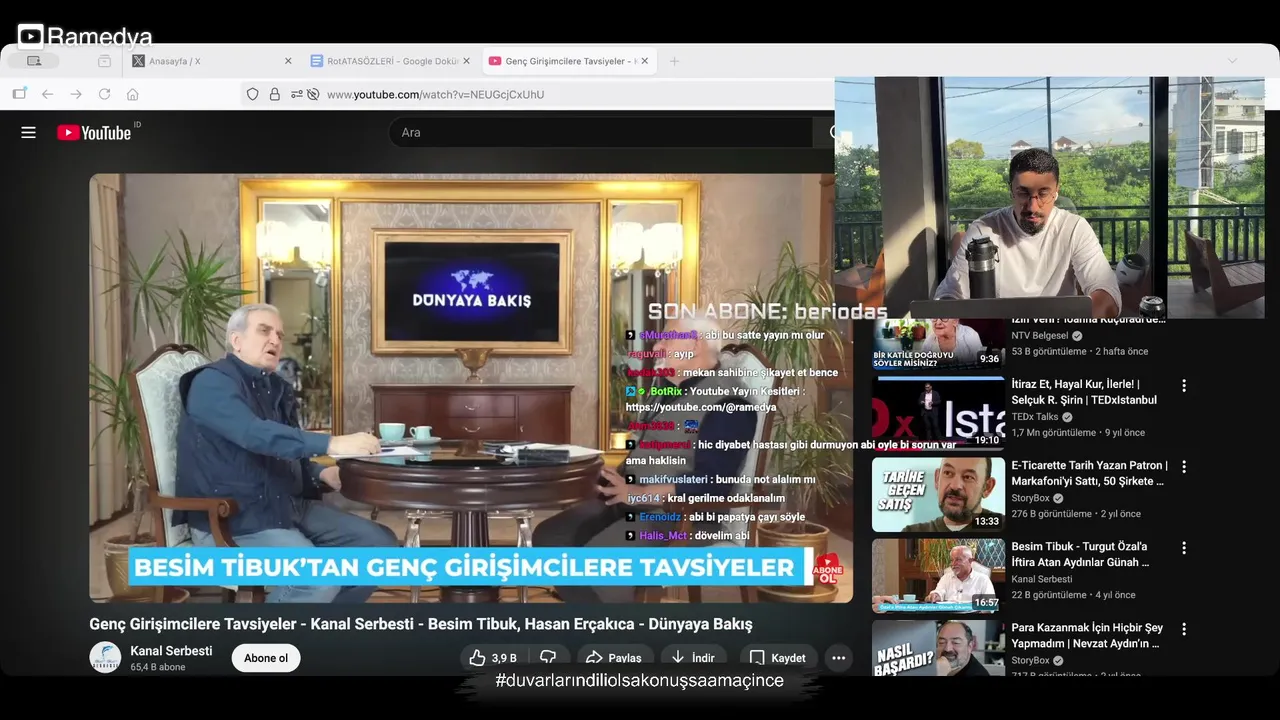Screen dimensions: 1280x720
Task: Open the tab container icon left of tabs
Action: point(104,61)
